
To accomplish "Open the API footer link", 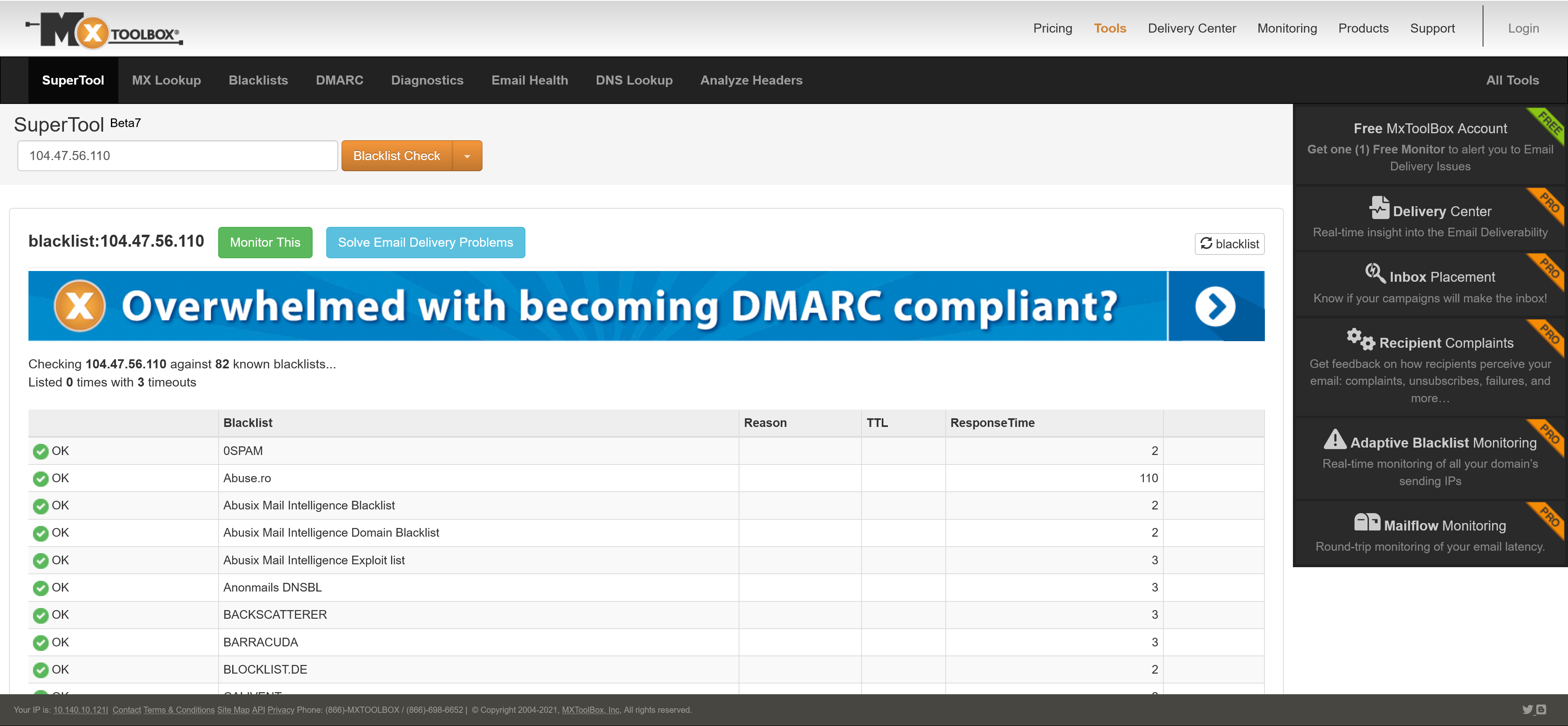I will [x=258, y=710].
